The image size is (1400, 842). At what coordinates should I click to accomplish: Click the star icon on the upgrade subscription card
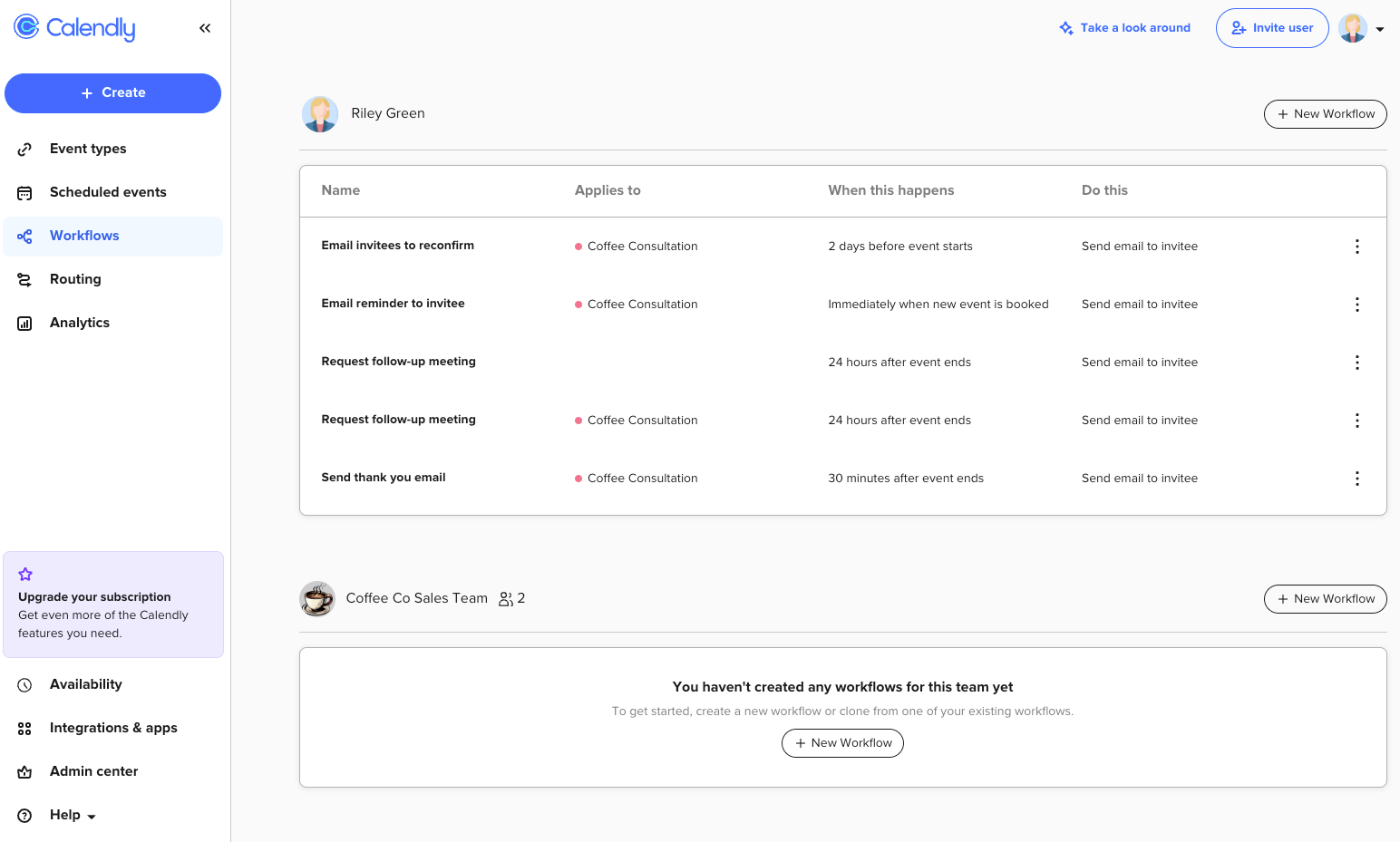(x=24, y=574)
